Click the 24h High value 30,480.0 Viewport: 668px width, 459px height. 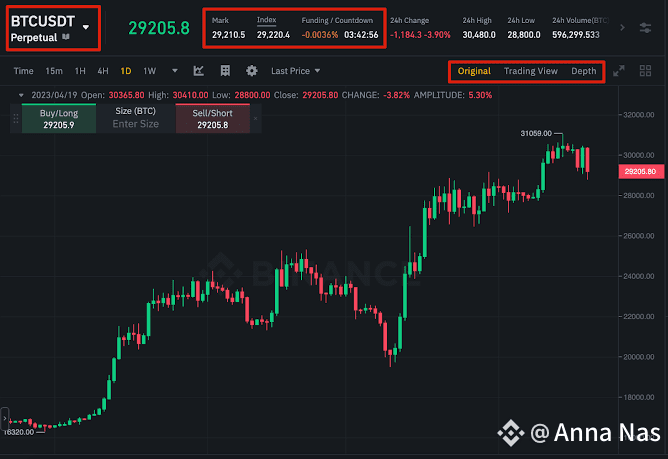479,35
